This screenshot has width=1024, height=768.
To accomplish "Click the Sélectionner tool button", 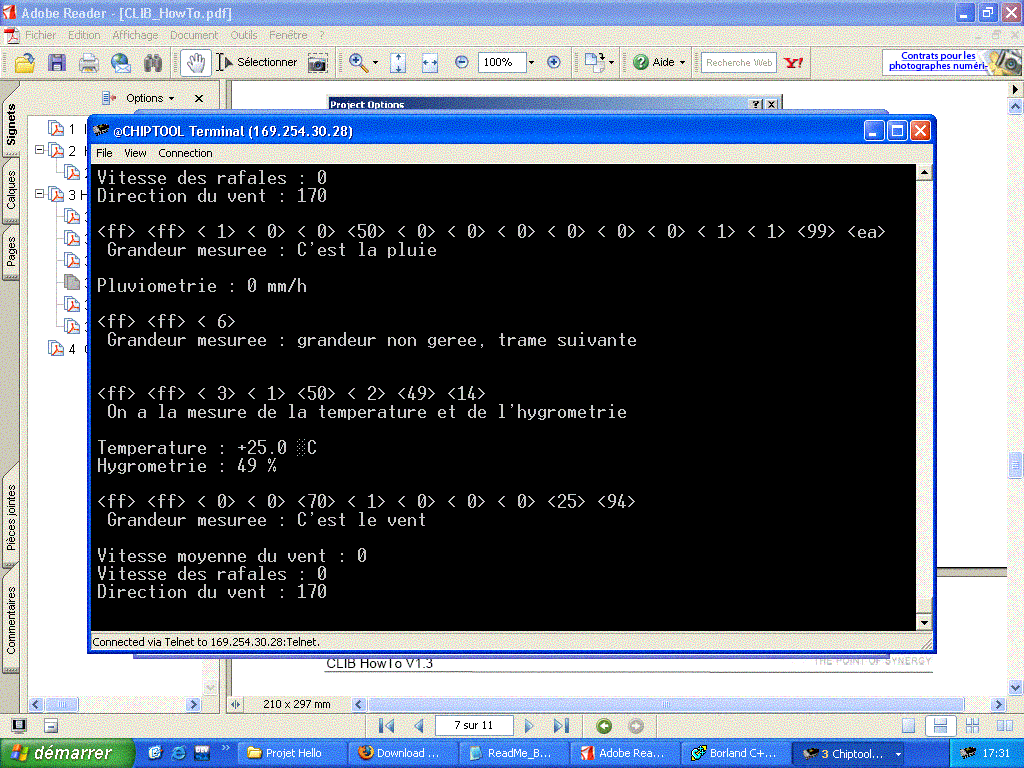I will 257,62.
